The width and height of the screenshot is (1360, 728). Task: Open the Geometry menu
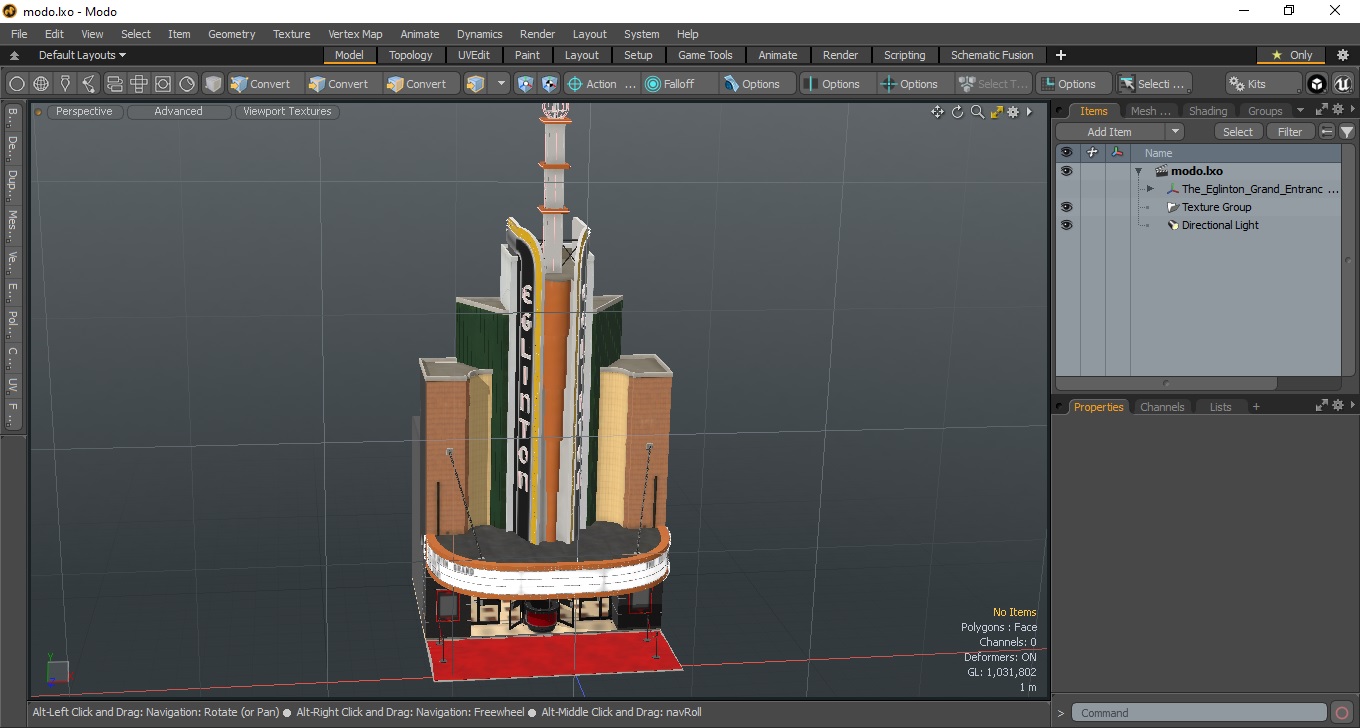click(x=231, y=34)
